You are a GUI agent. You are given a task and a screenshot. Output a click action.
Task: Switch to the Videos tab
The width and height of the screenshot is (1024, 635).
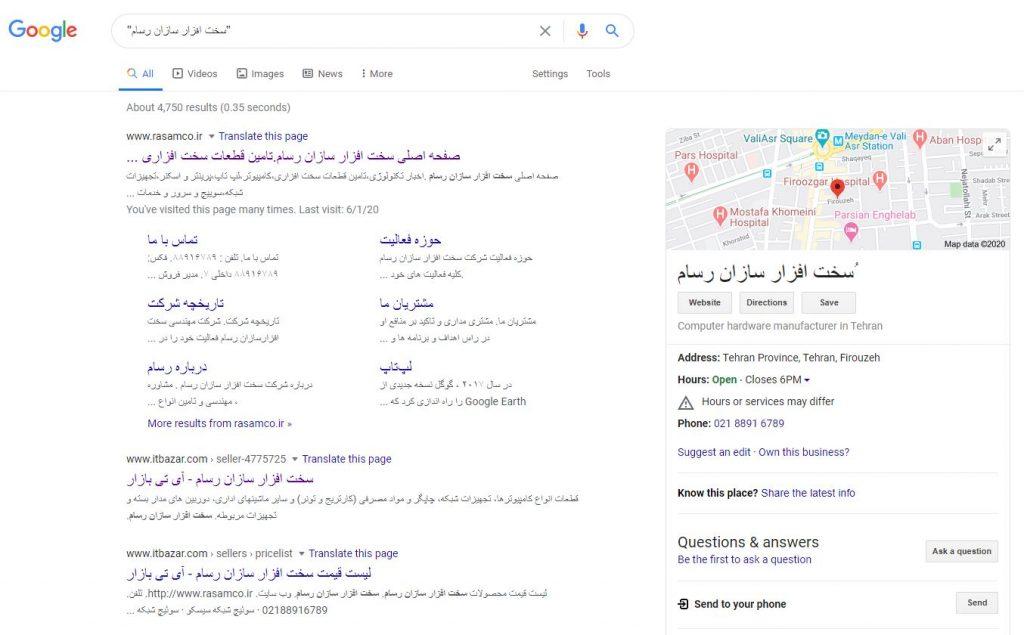(194, 74)
